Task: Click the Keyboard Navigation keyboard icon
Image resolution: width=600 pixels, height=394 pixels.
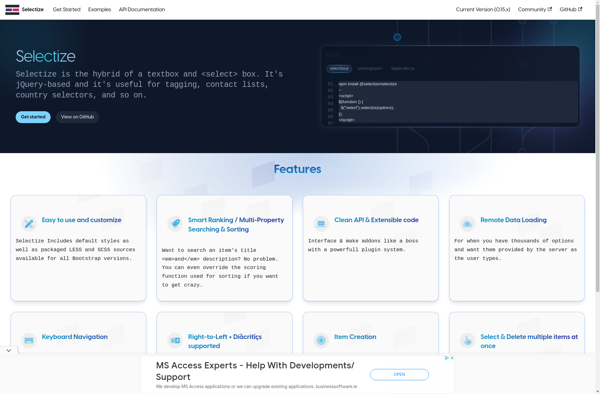Action: coord(29,340)
